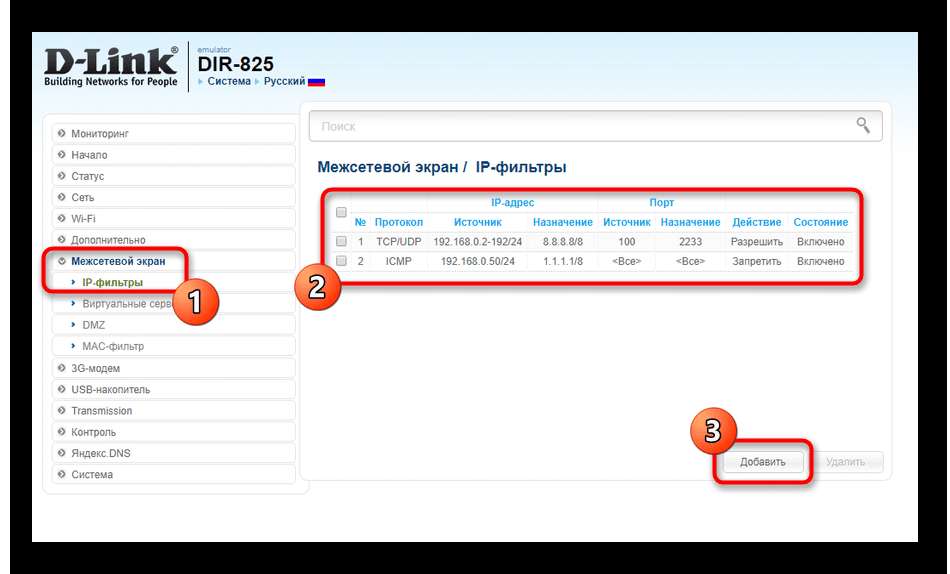Expand the 3G-модем menu section
The height and width of the screenshot is (574, 950).
(174, 368)
